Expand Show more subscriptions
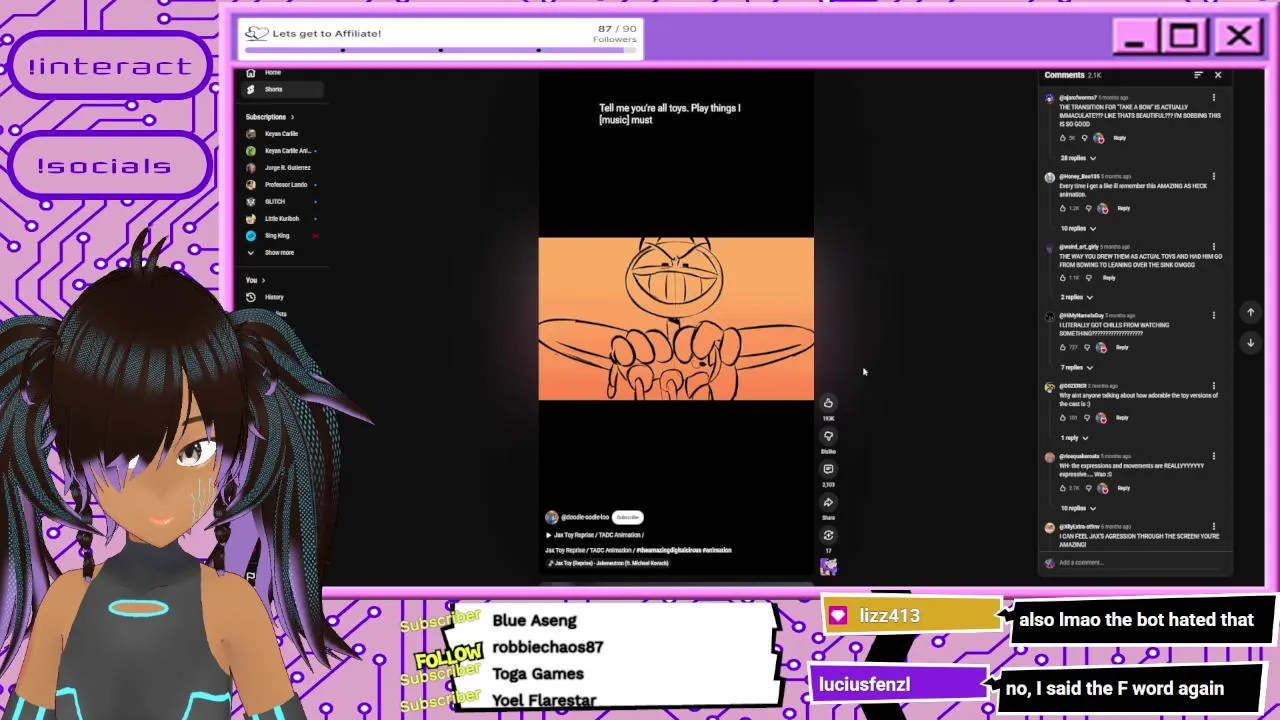 point(281,253)
